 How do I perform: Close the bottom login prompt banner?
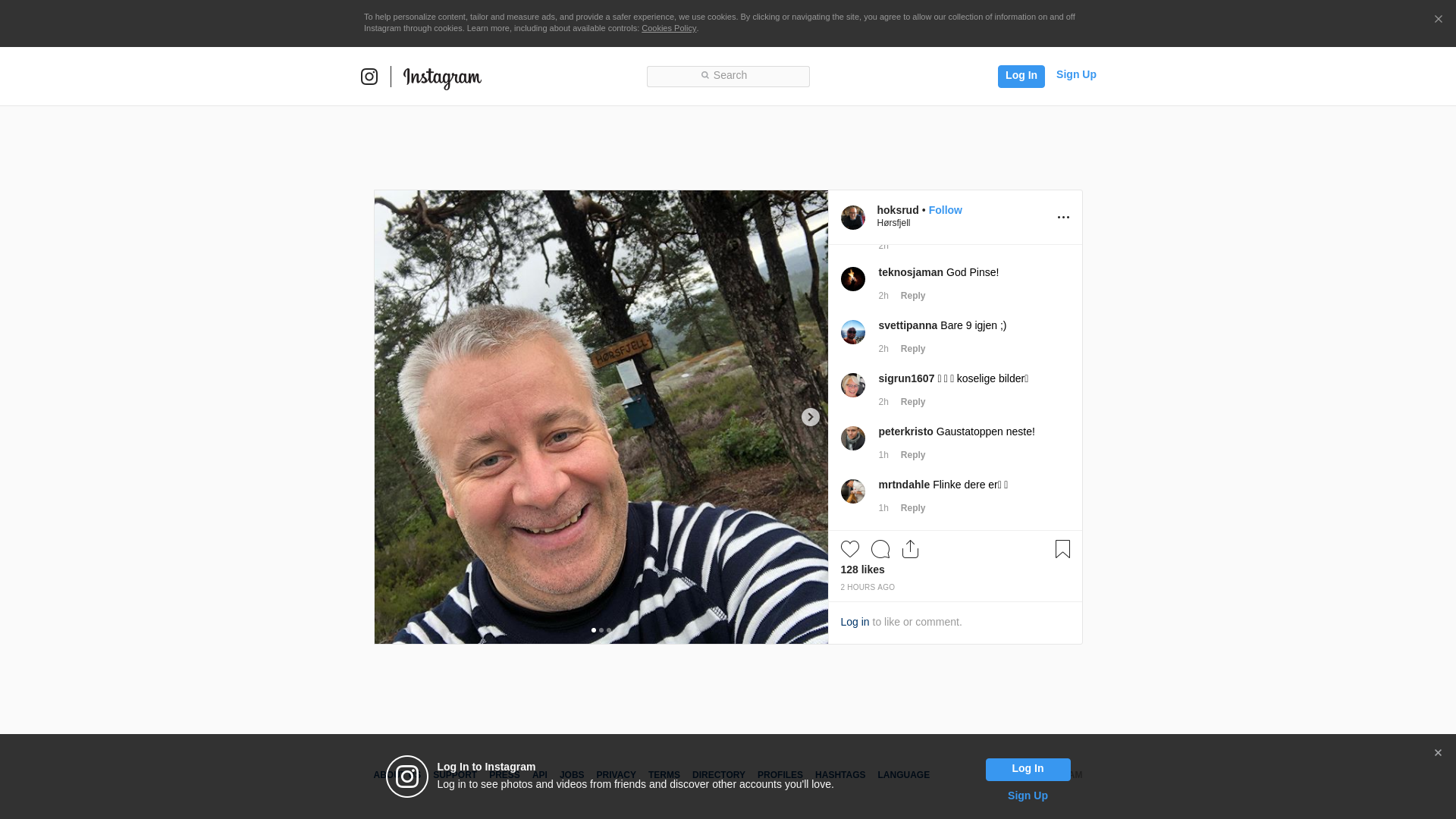(1437, 753)
